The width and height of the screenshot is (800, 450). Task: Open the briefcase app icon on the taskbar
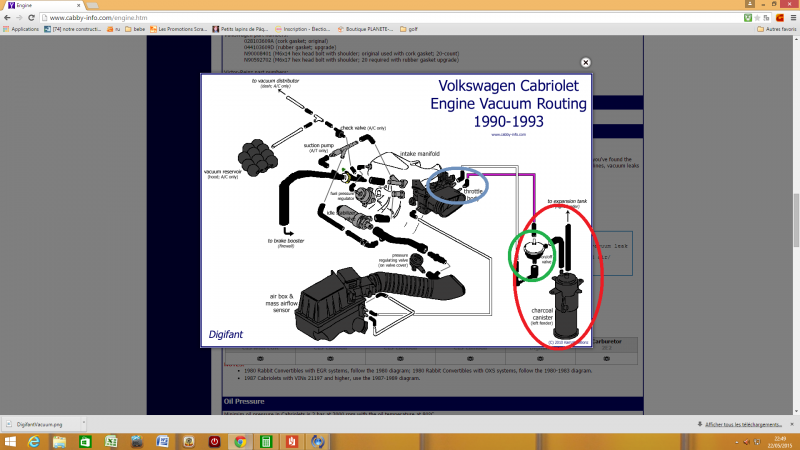(137, 441)
